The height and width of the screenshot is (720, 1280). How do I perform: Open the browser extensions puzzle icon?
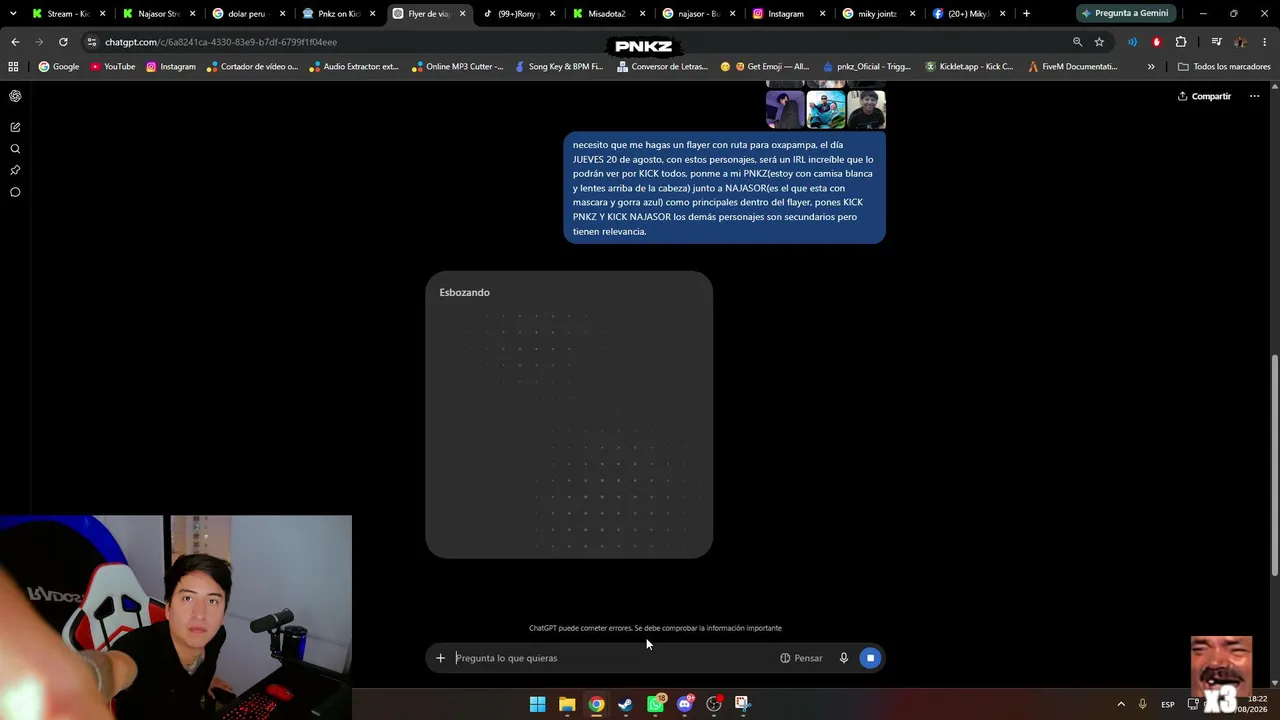coord(1181,42)
